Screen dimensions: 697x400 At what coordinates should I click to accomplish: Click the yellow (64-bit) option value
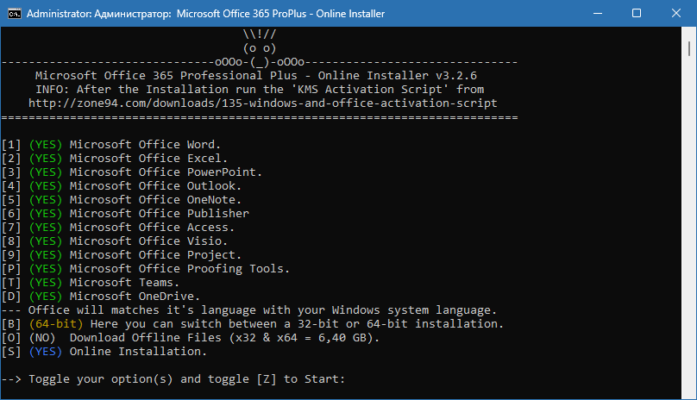click(x=56, y=324)
